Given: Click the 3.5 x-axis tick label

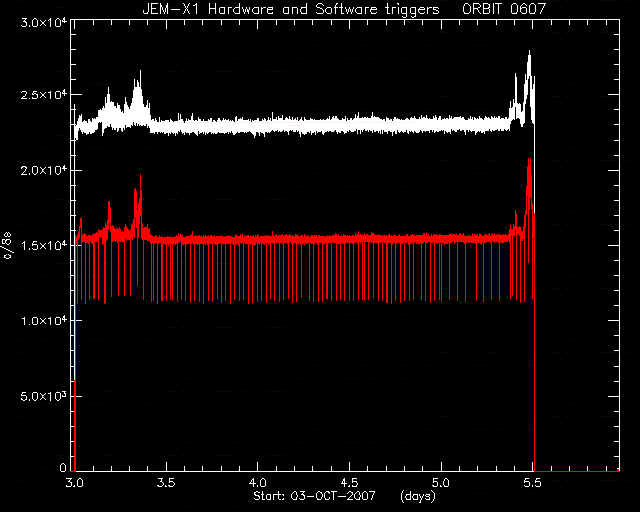Looking at the screenshot, I should point(166,483).
